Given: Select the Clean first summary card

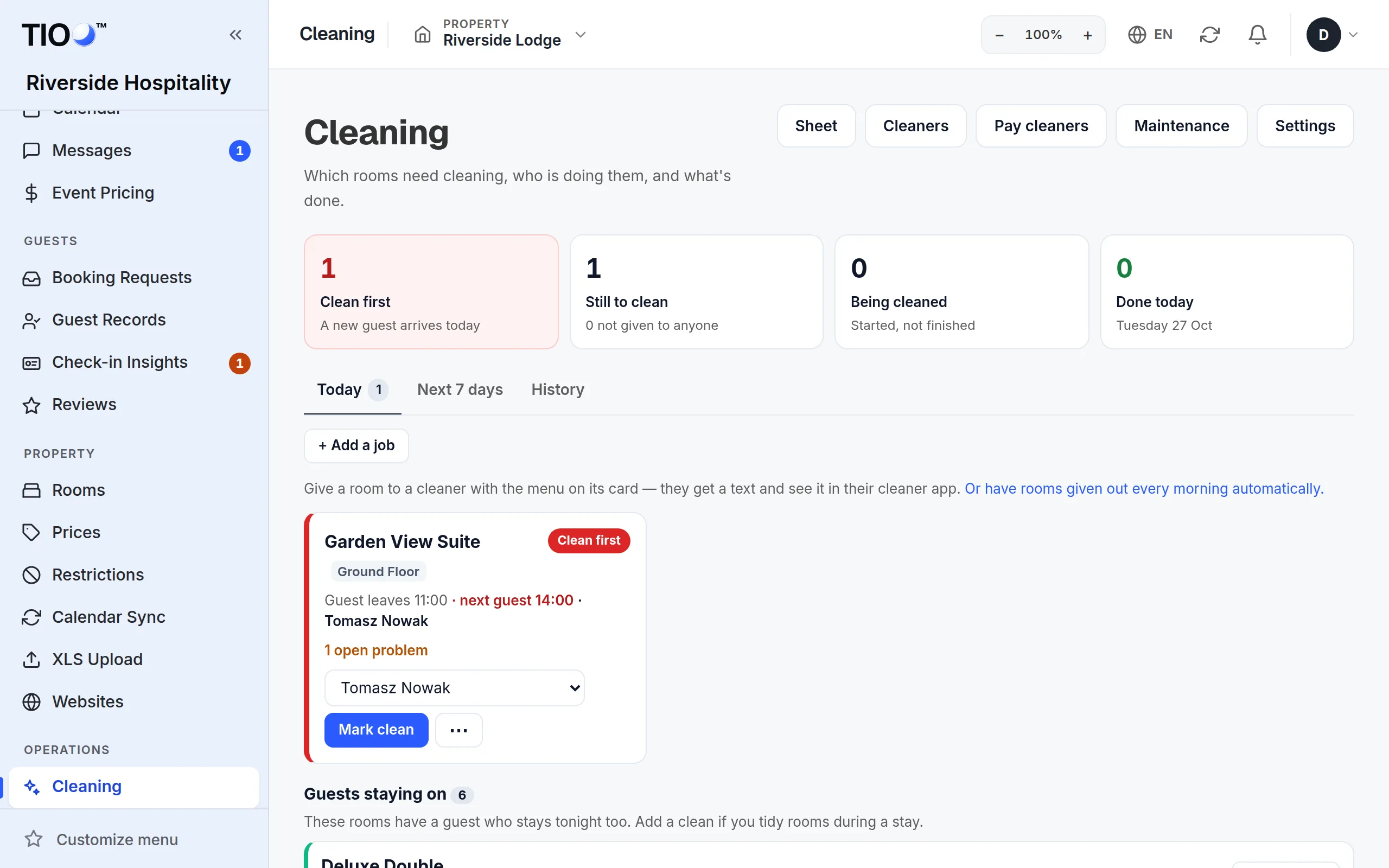Looking at the screenshot, I should (431, 292).
